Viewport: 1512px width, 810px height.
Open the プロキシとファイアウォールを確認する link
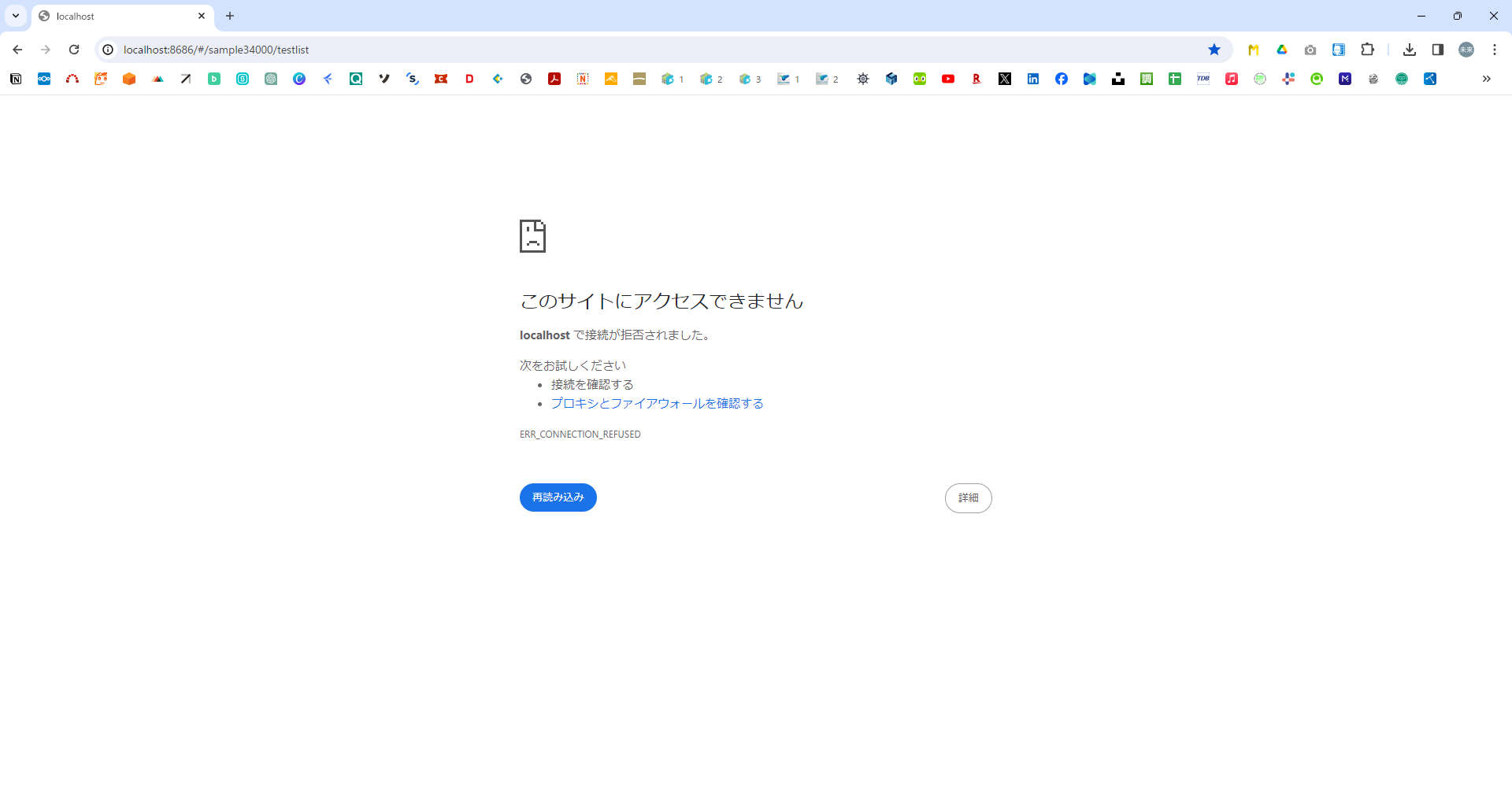coord(657,403)
